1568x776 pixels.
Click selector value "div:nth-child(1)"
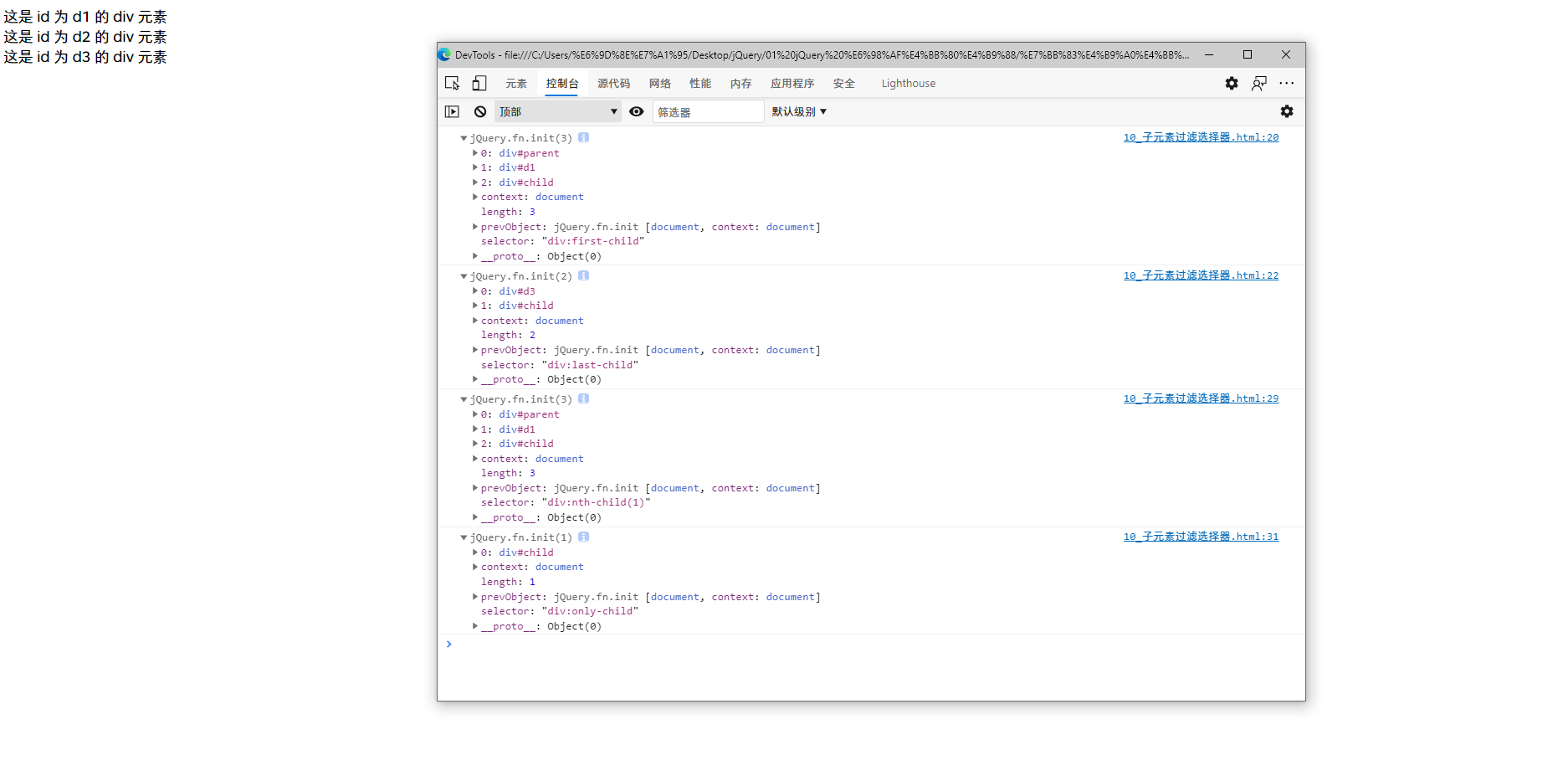coord(596,502)
